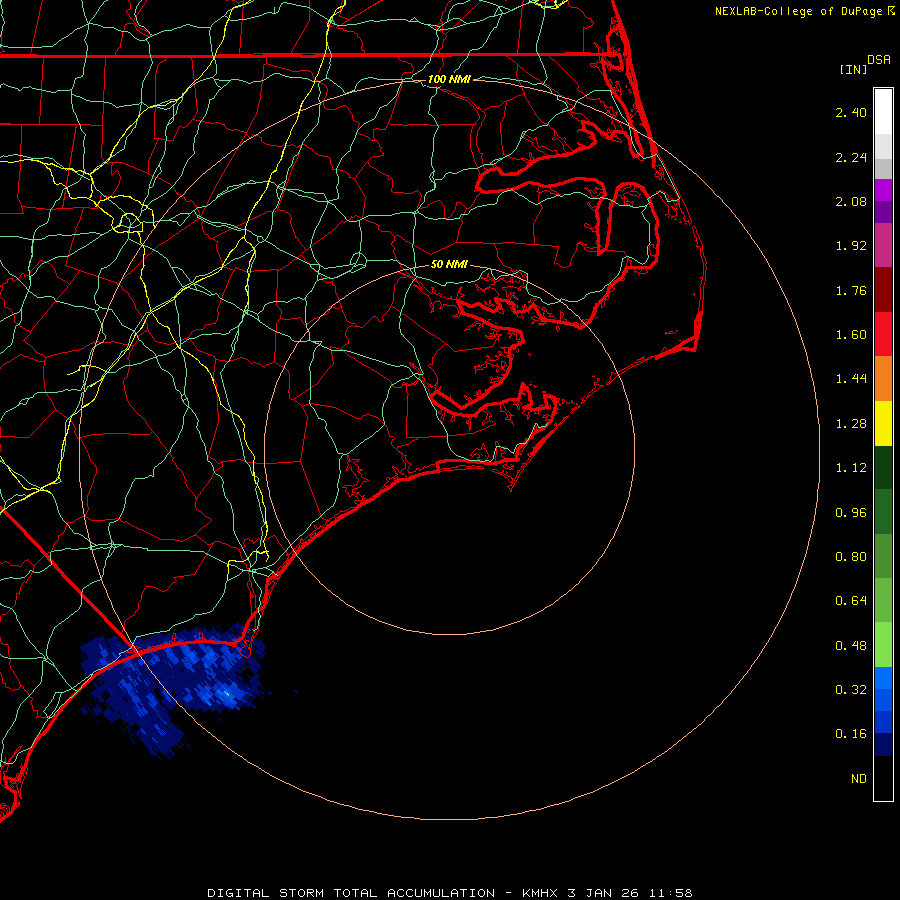Screen dimensions: 900x900
Task: Click the 0.48 legend value
Action: [x=851, y=646]
